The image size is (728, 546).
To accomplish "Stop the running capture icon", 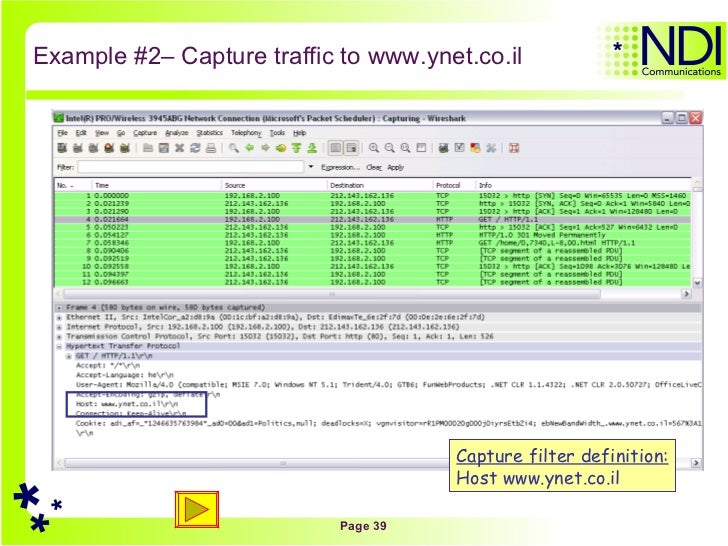I will click(109, 148).
